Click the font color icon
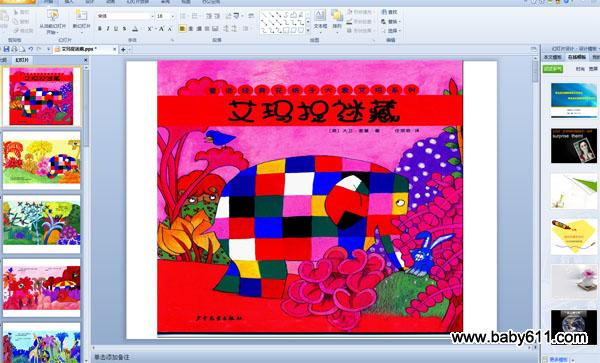The height and width of the screenshot is (363, 600). (x=135, y=29)
